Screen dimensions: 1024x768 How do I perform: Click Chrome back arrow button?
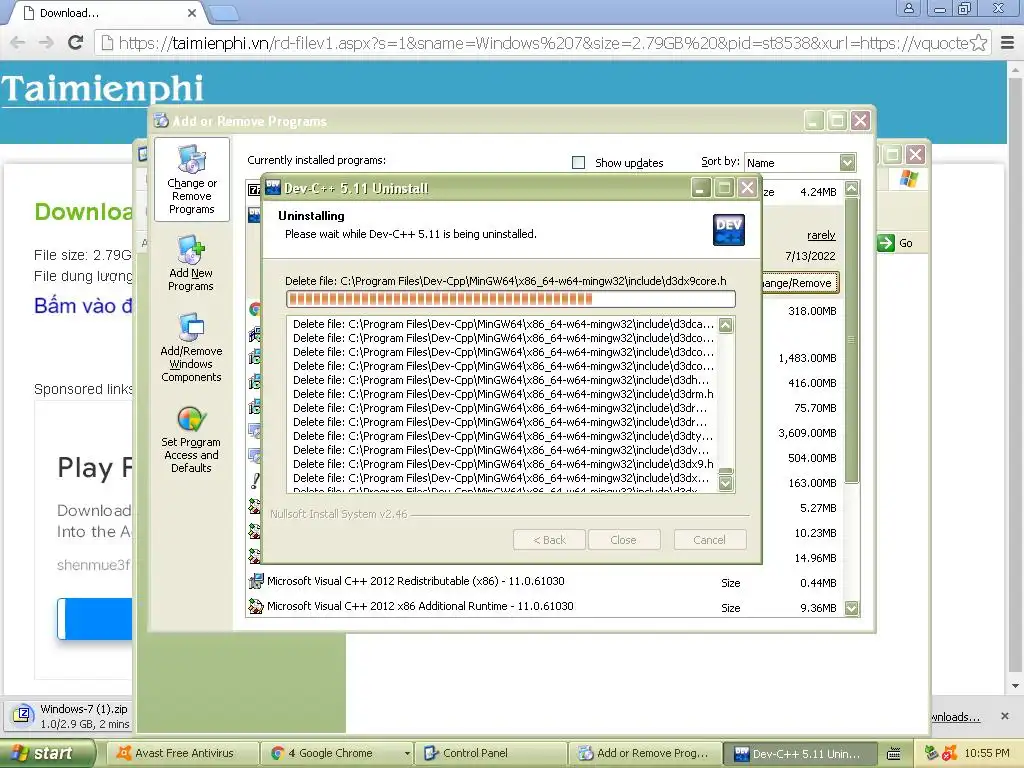point(18,43)
